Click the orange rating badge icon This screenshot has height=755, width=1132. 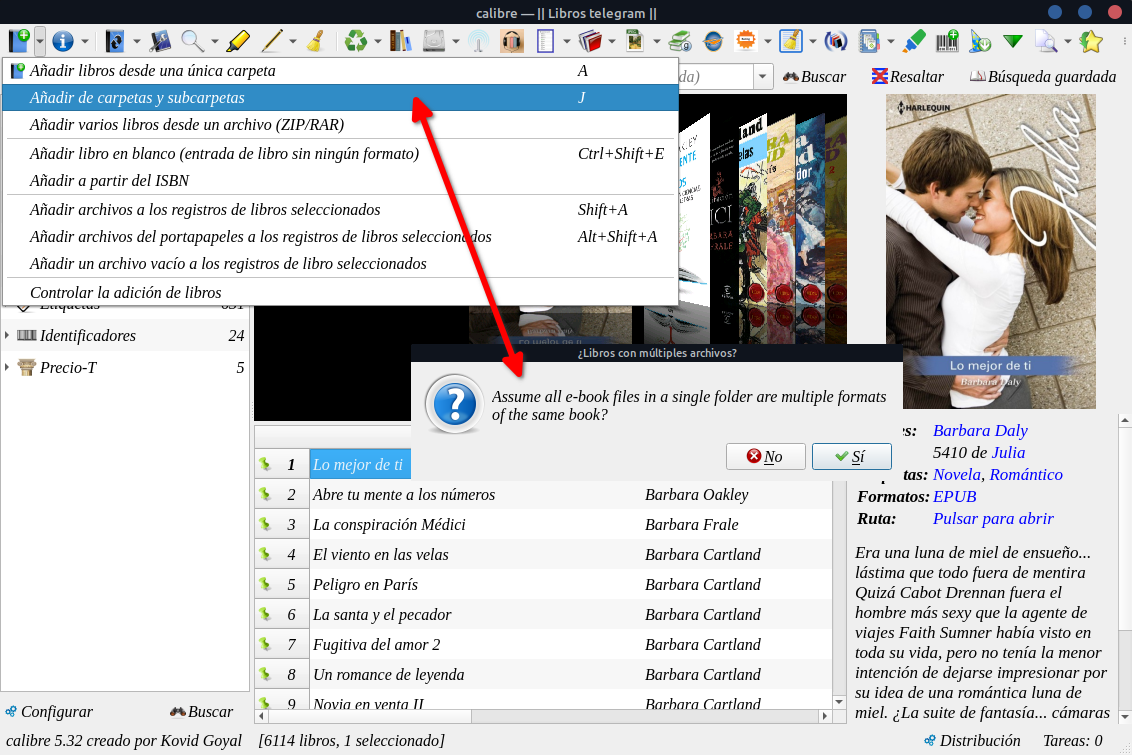click(746, 41)
